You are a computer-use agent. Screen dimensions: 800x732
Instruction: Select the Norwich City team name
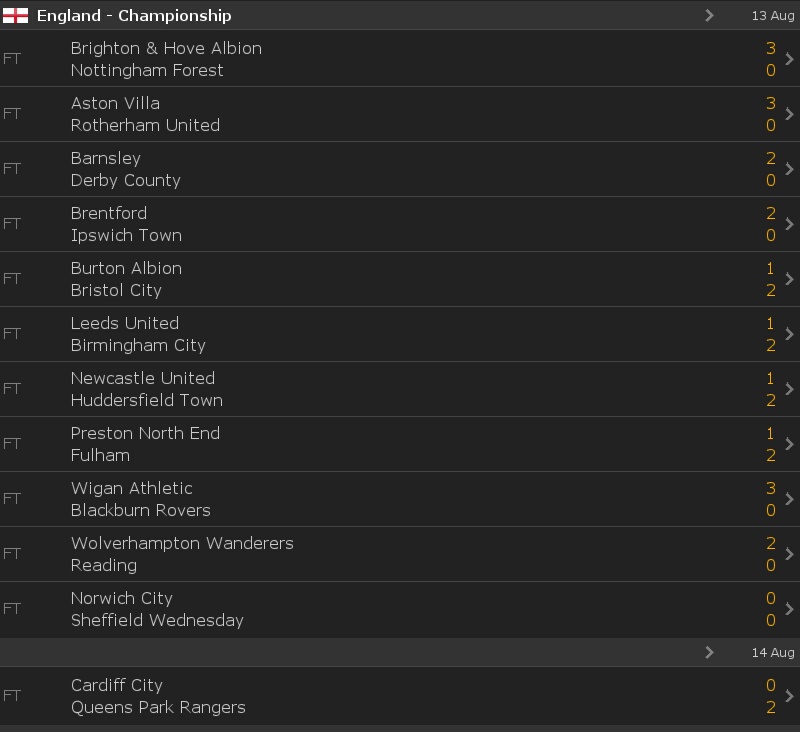(121, 598)
